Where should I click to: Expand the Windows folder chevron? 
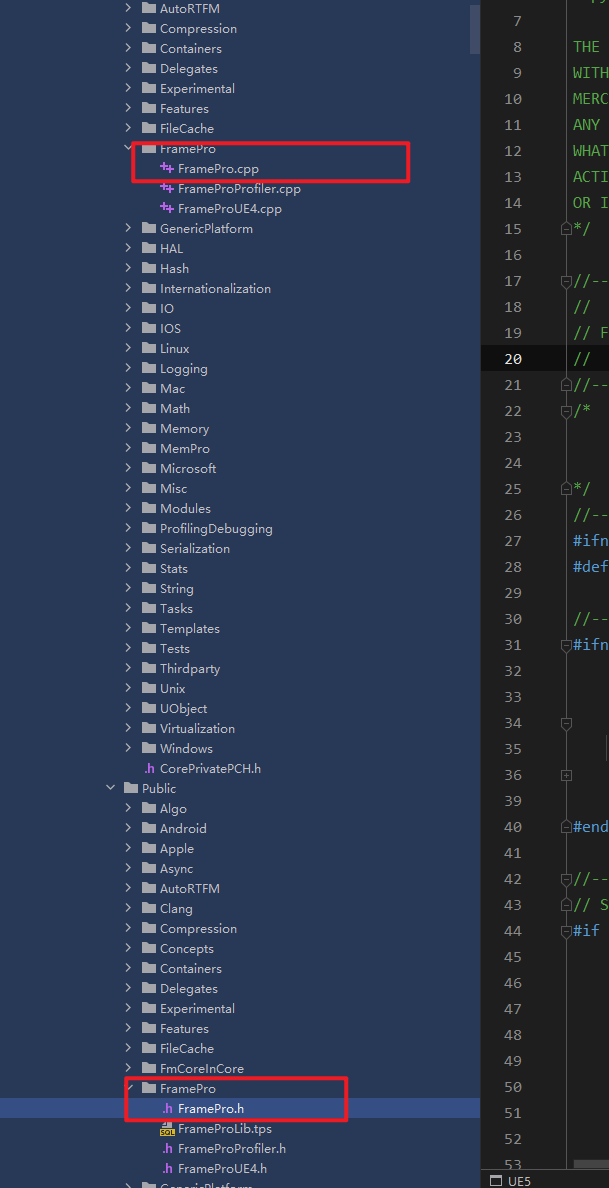point(129,749)
